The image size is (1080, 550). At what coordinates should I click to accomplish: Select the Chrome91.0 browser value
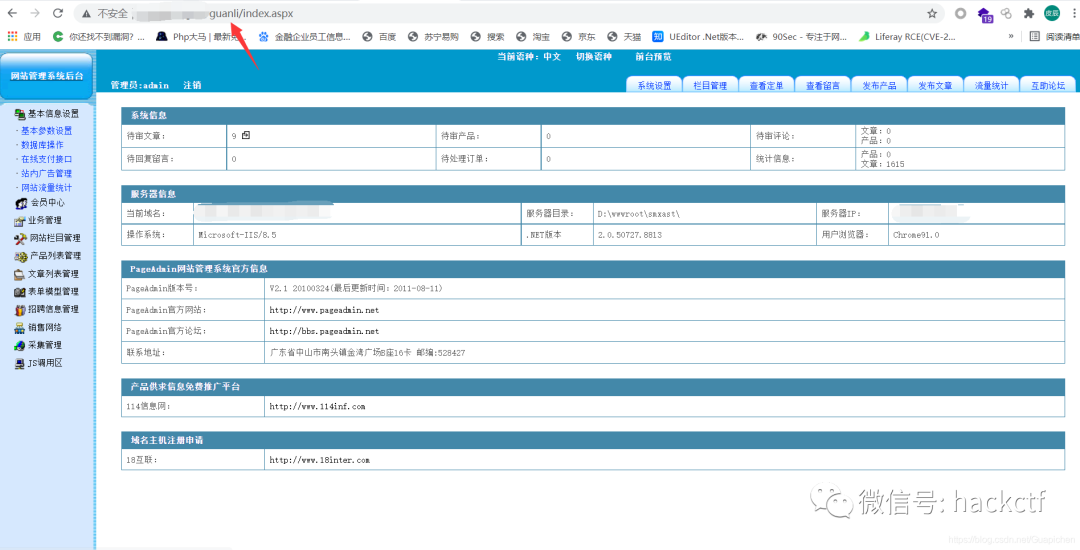click(x=915, y=235)
